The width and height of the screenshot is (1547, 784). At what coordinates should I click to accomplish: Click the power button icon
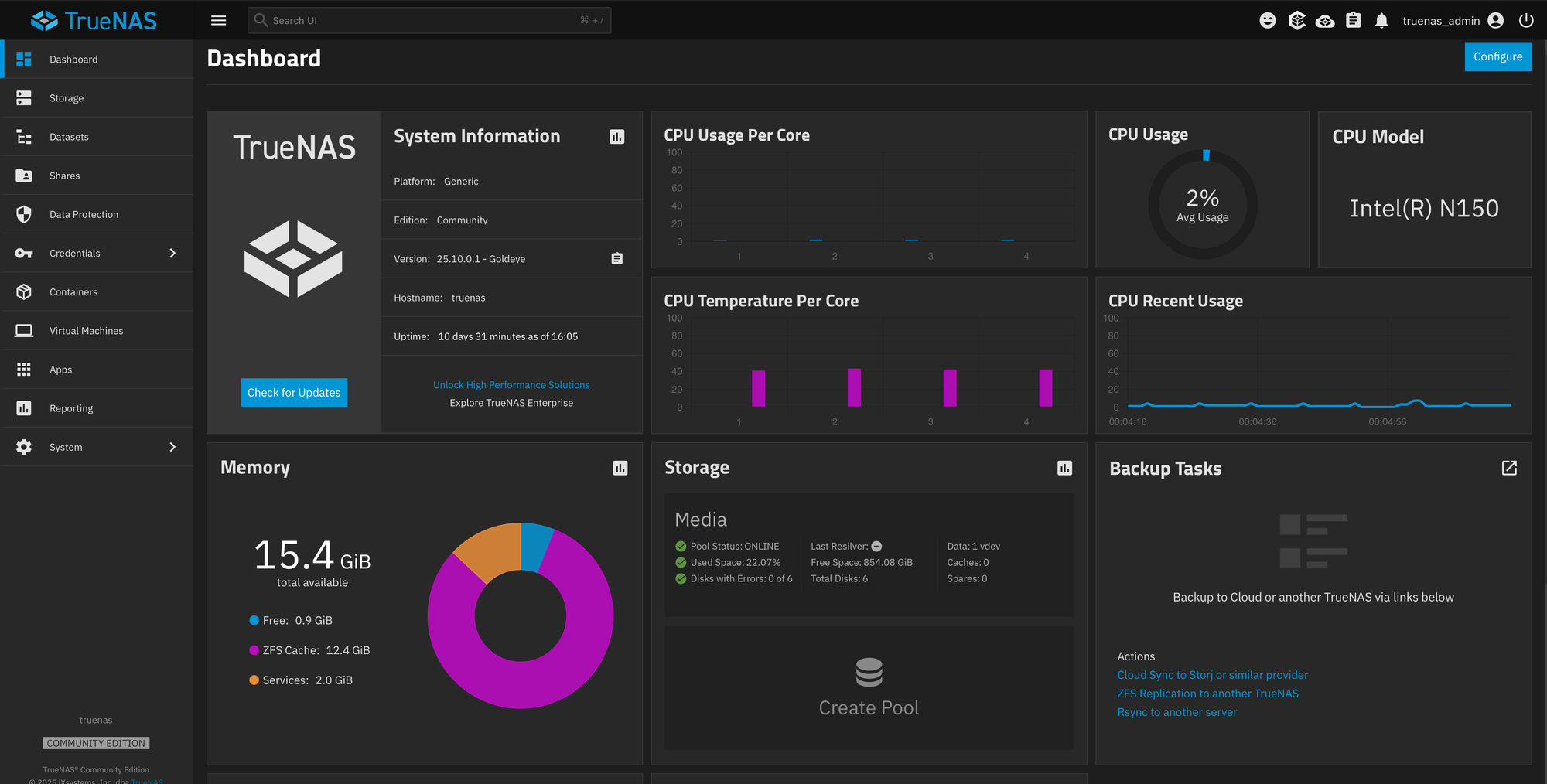[x=1526, y=21]
